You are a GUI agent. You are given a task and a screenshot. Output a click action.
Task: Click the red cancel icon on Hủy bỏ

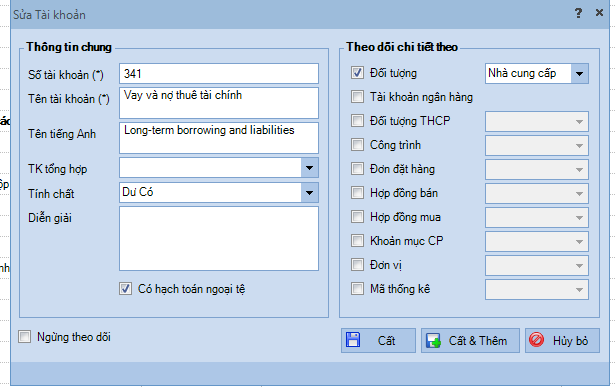pos(537,340)
